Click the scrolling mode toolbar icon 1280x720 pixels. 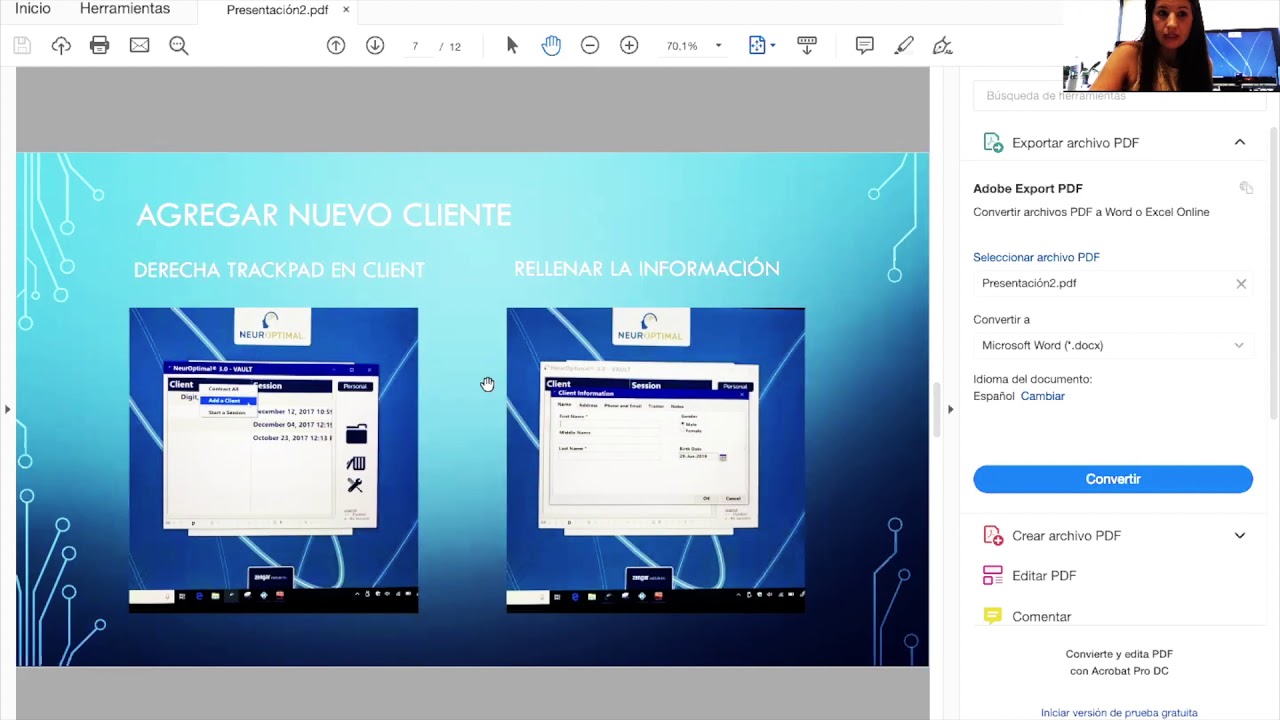point(807,45)
